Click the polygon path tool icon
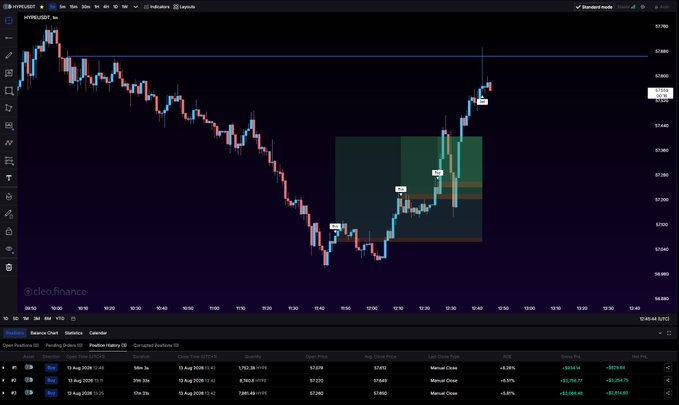679x405 pixels. click(9, 108)
